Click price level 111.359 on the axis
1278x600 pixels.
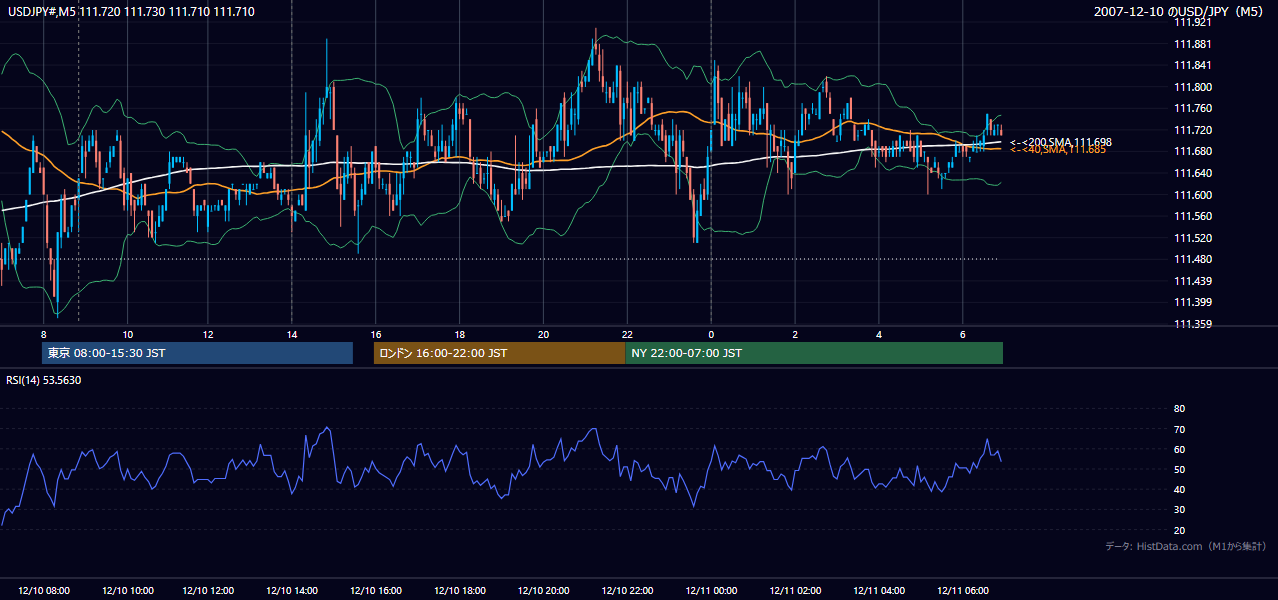click(1194, 324)
